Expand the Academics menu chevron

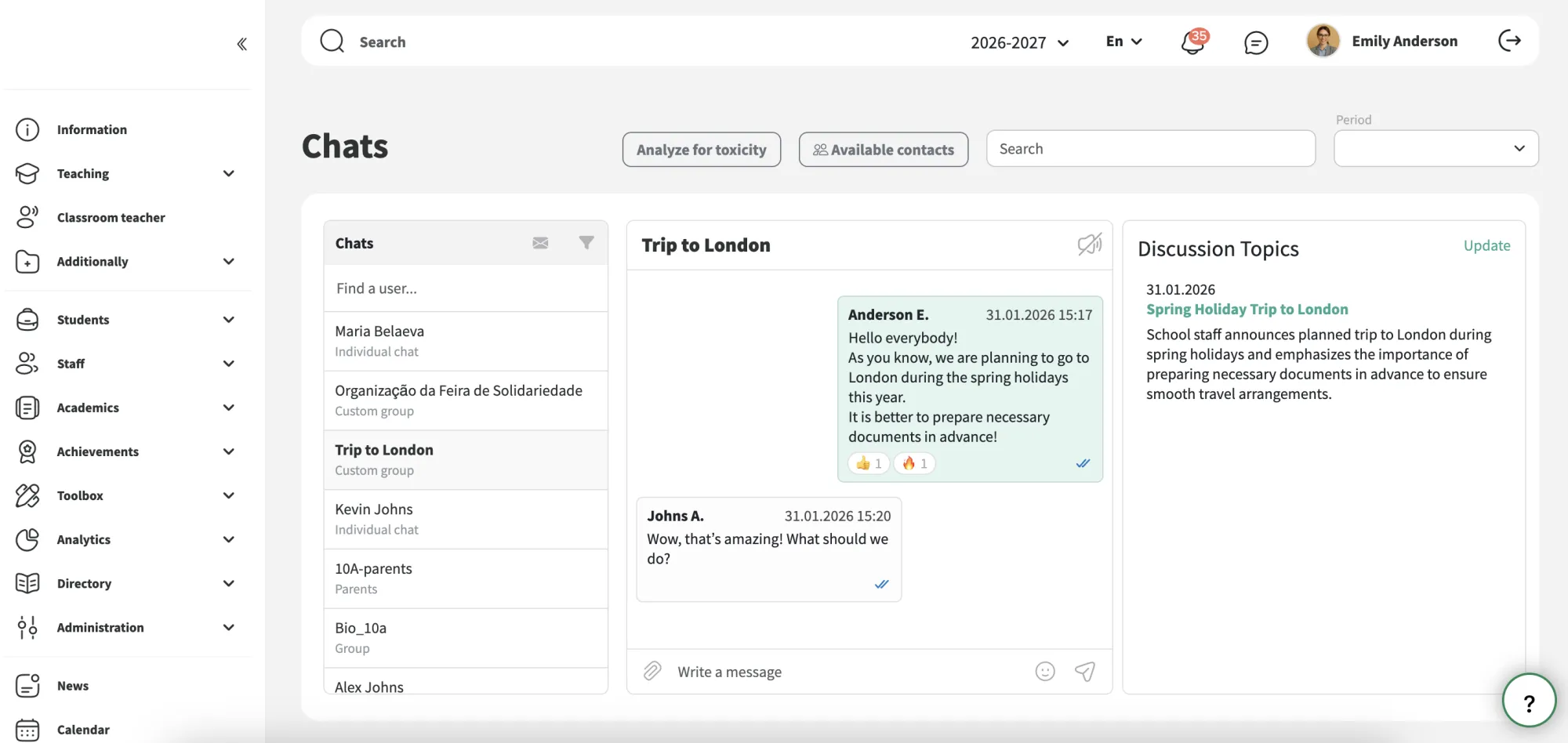click(229, 408)
